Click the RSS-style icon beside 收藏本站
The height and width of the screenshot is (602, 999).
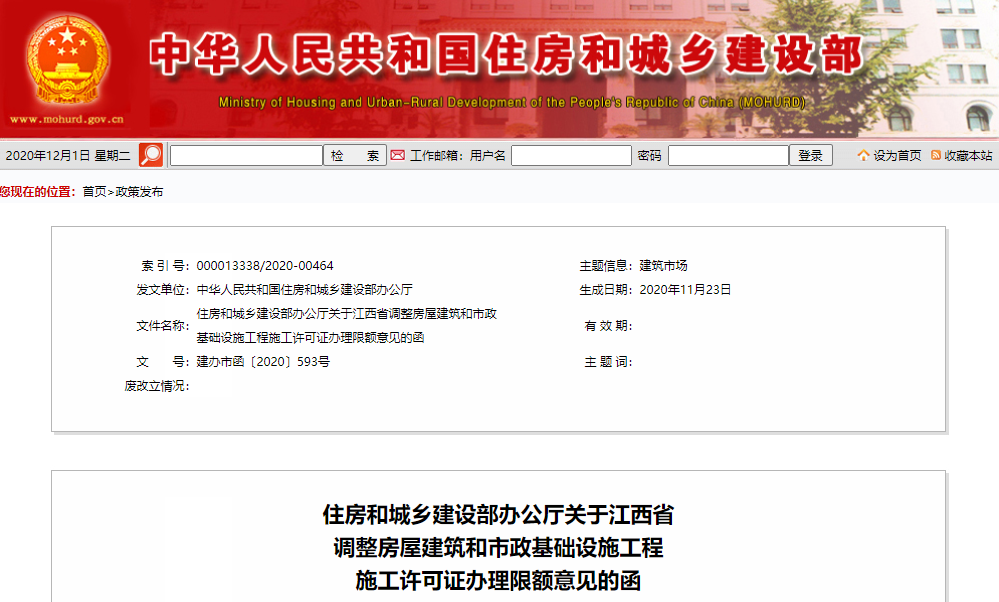click(935, 155)
